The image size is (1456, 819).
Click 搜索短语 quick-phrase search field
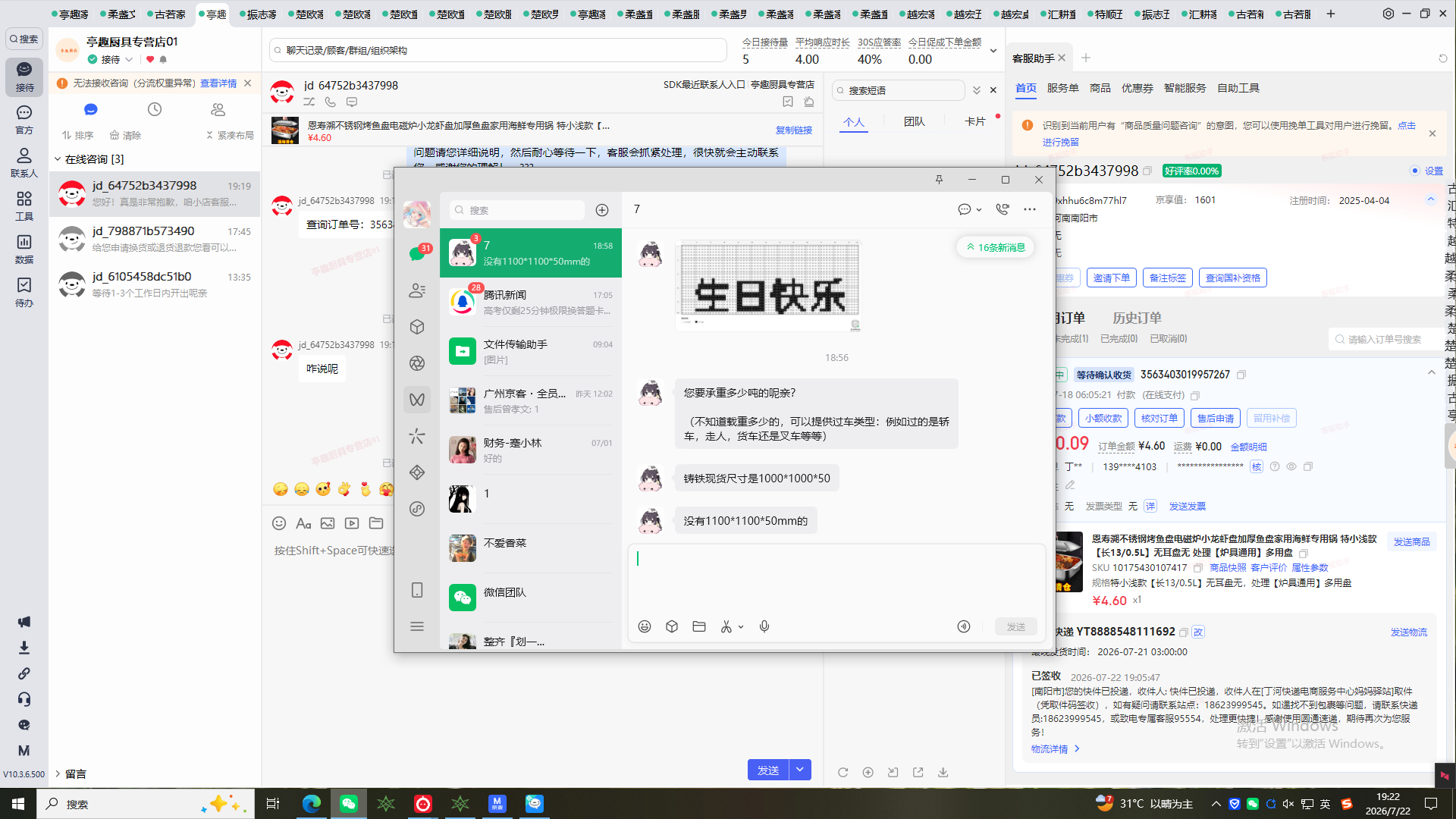(899, 90)
